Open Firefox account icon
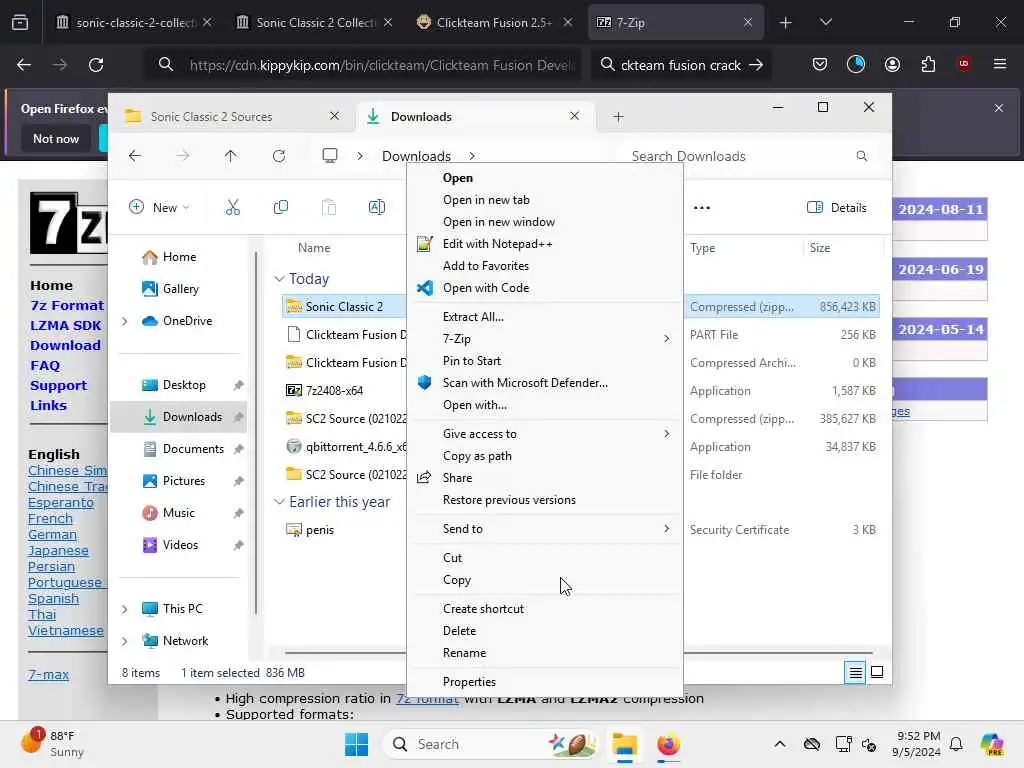Viewport: 1024px width, 768px height. tap(892, 64)
